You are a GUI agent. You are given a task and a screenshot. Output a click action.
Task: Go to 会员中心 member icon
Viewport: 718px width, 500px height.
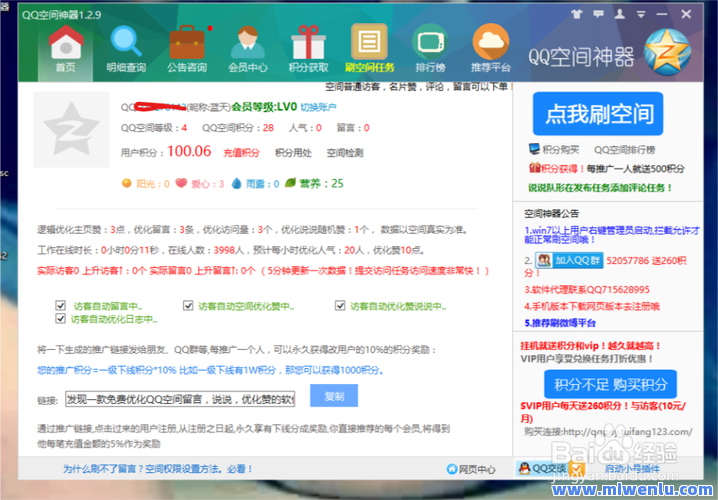(247, 48)
